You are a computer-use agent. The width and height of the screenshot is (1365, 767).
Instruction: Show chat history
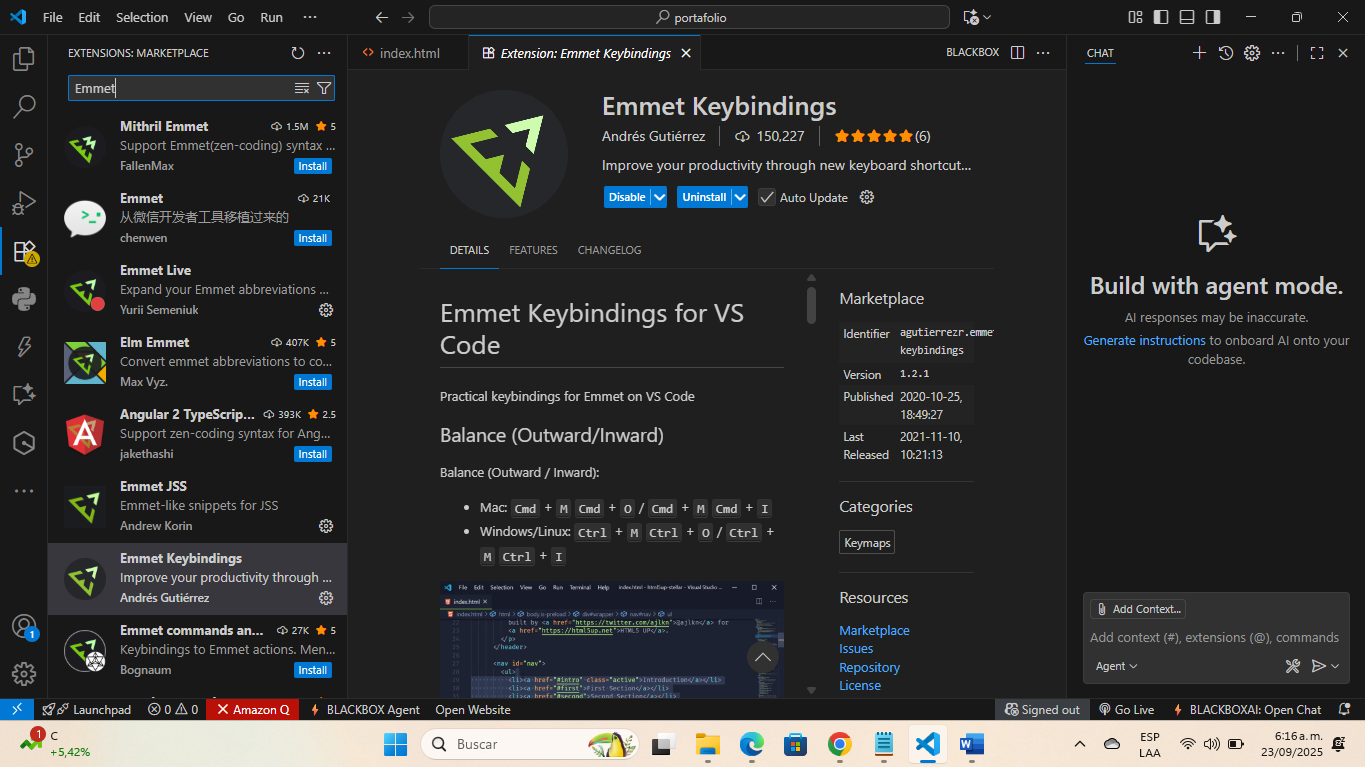pos(1226,53)
